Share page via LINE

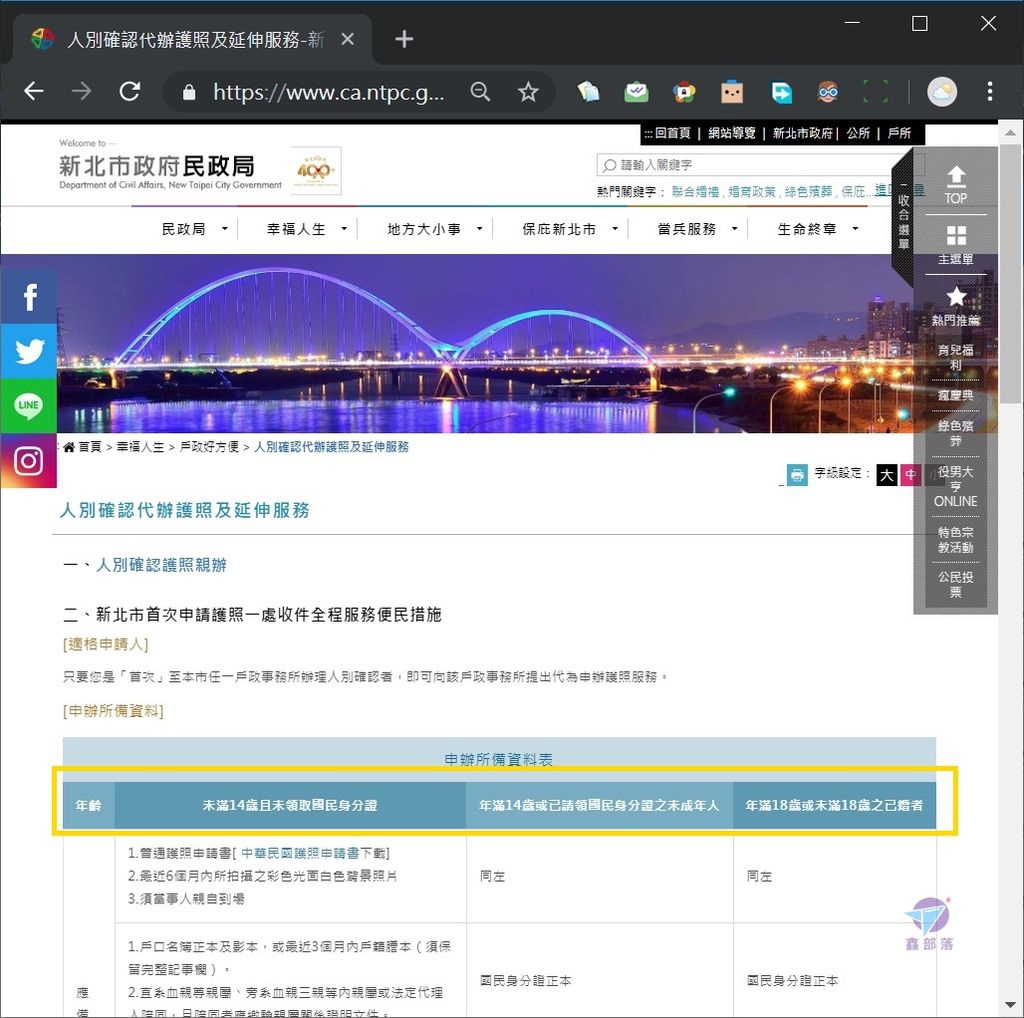[x=29, y=406]
